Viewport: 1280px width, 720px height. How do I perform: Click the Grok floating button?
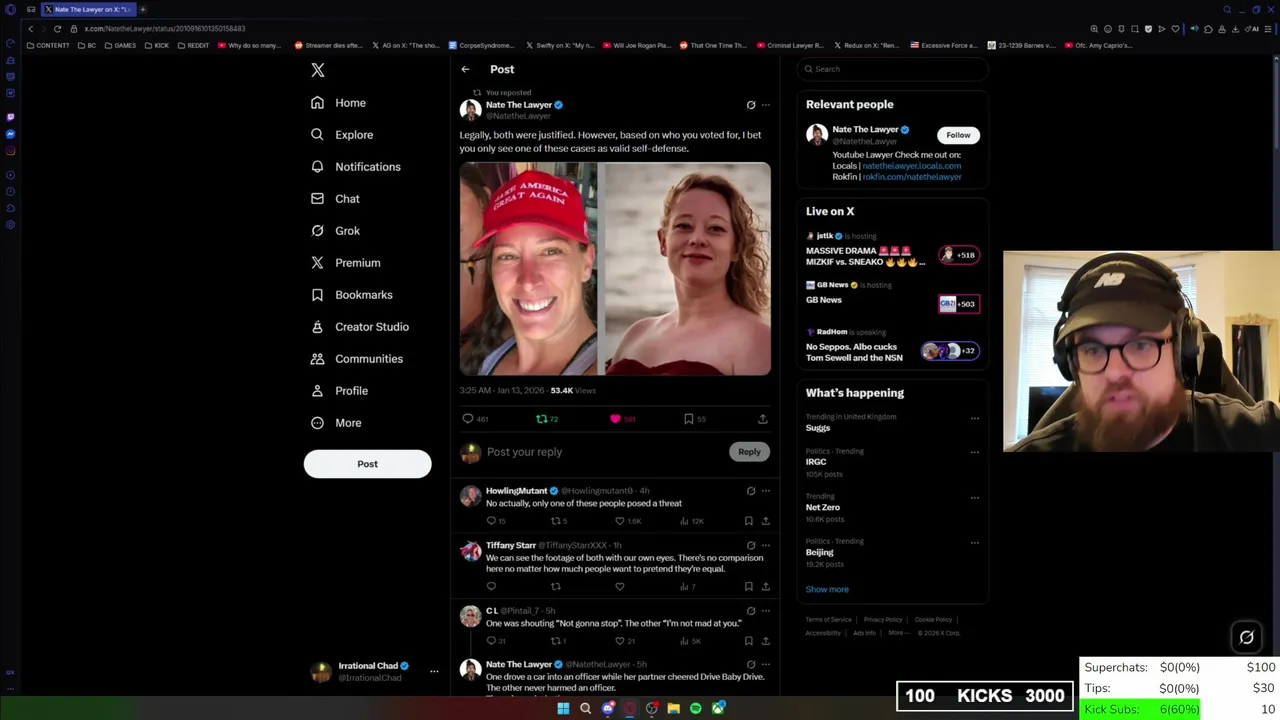(x=1247, y=637)
